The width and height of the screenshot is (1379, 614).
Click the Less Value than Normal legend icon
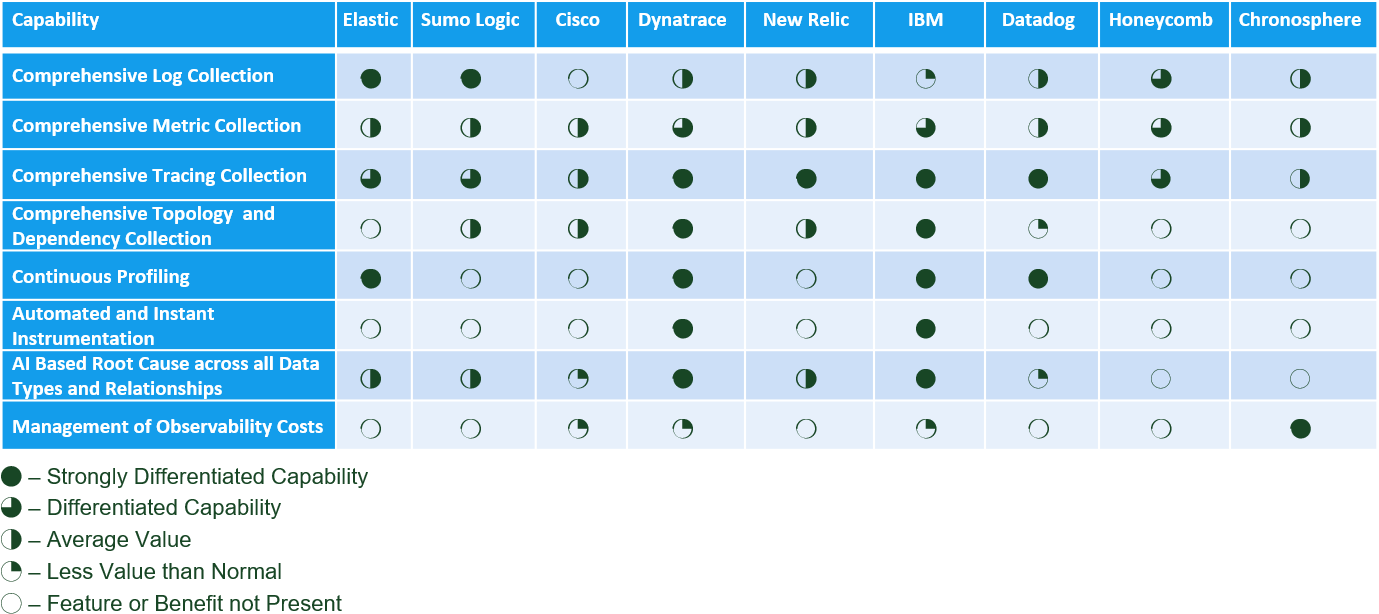[x=12, y=572]
